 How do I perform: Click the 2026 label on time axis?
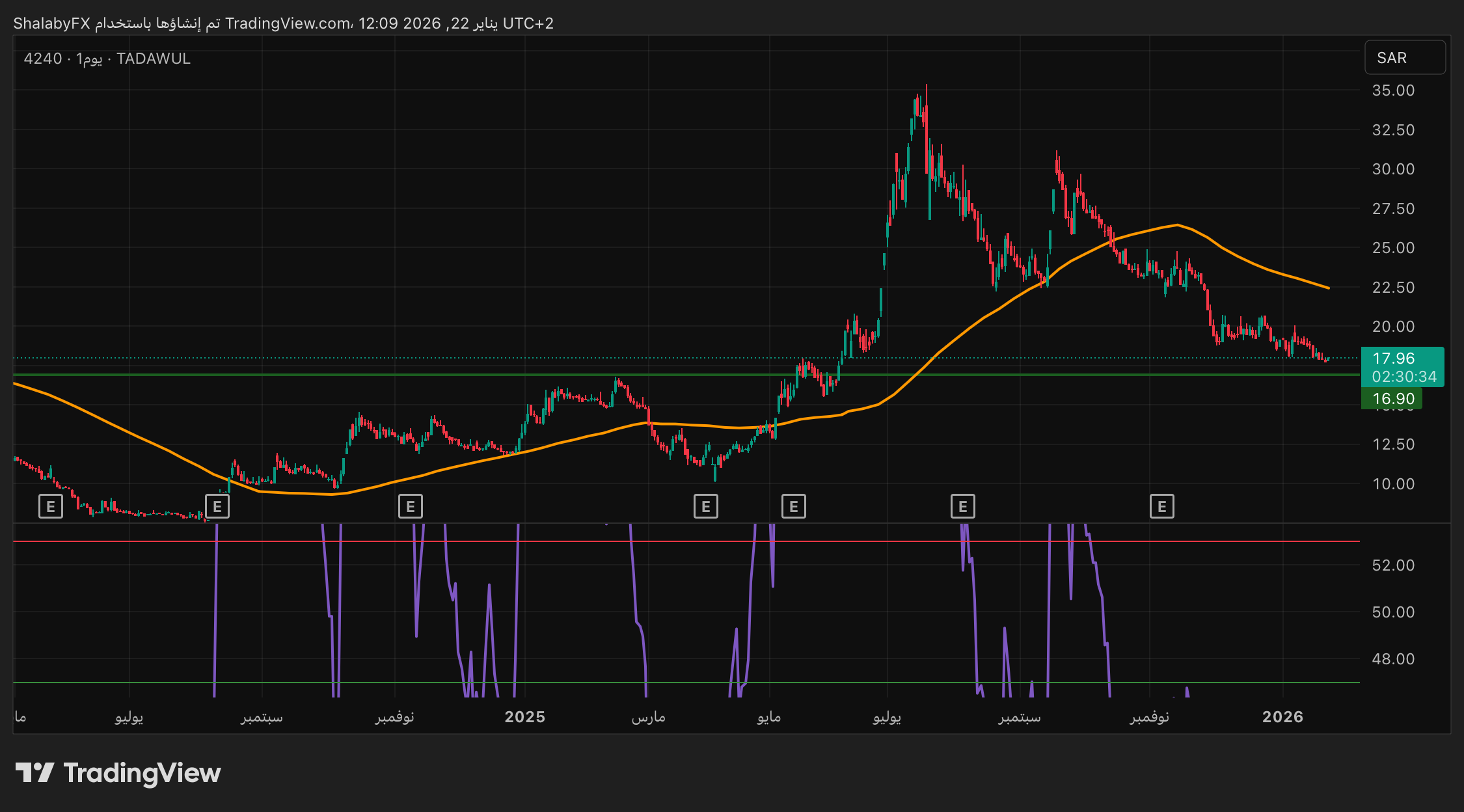tap(1282, 717)
